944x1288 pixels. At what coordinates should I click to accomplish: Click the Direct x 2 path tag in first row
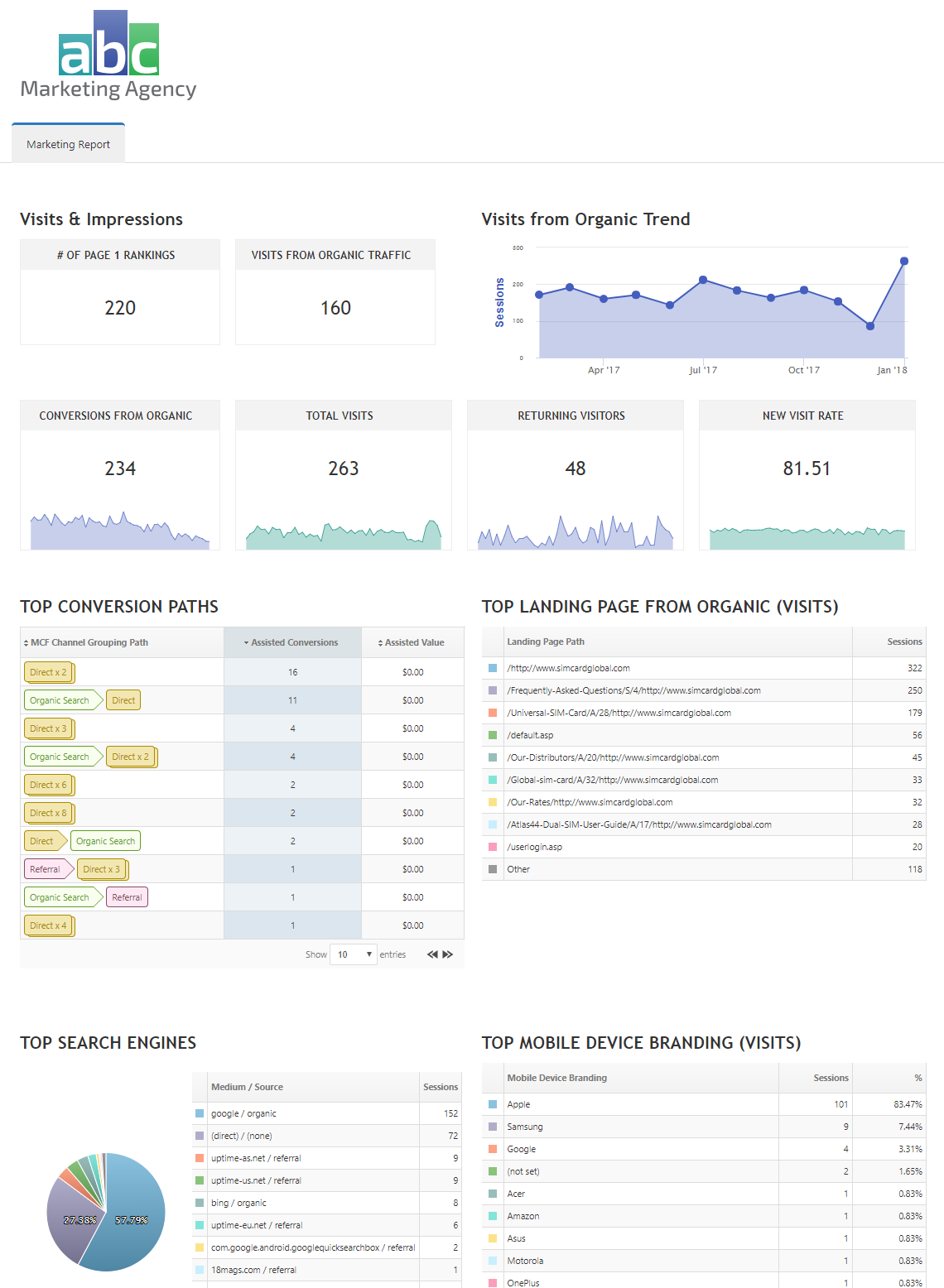49,672
